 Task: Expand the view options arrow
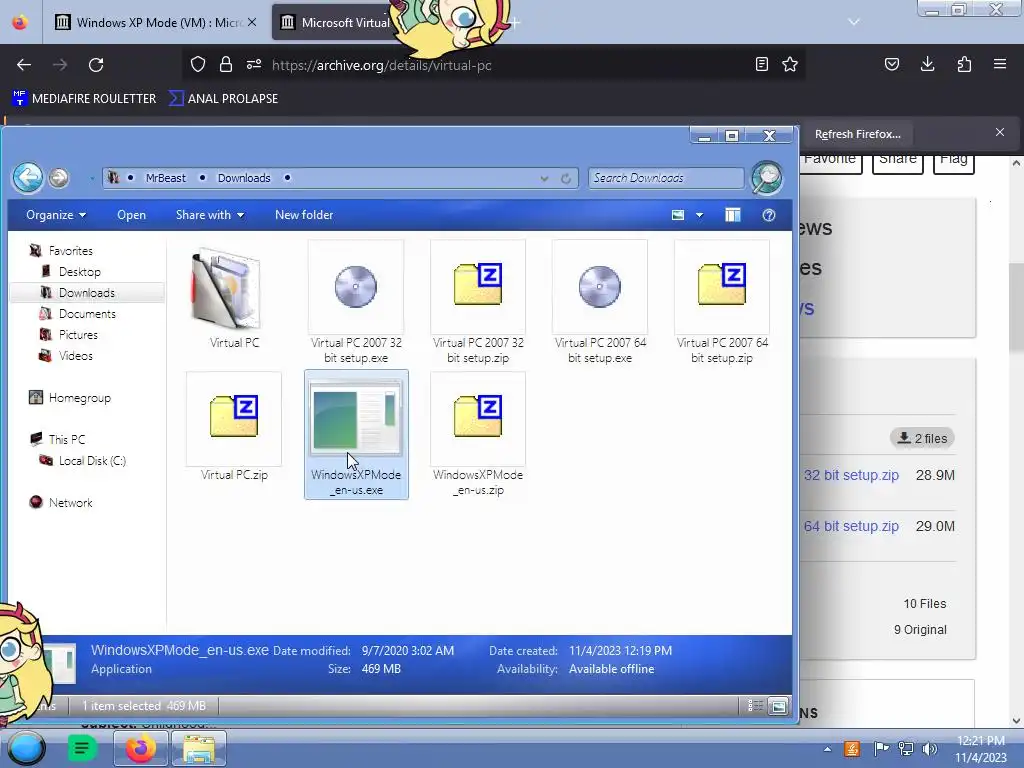point(699,215)
